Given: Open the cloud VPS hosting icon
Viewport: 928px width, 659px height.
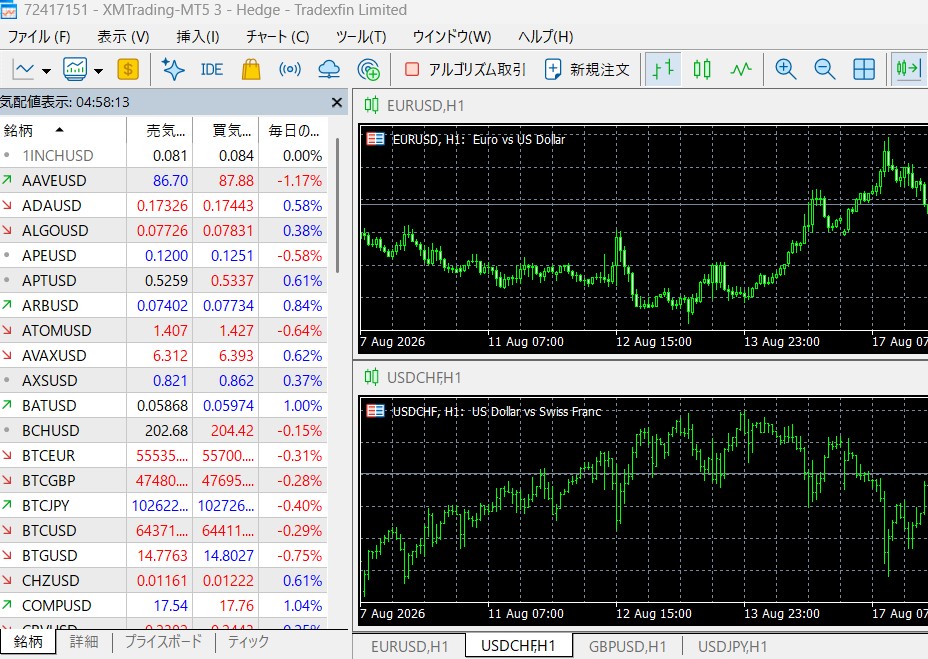Looking at the screenshot, I should 329,70.
